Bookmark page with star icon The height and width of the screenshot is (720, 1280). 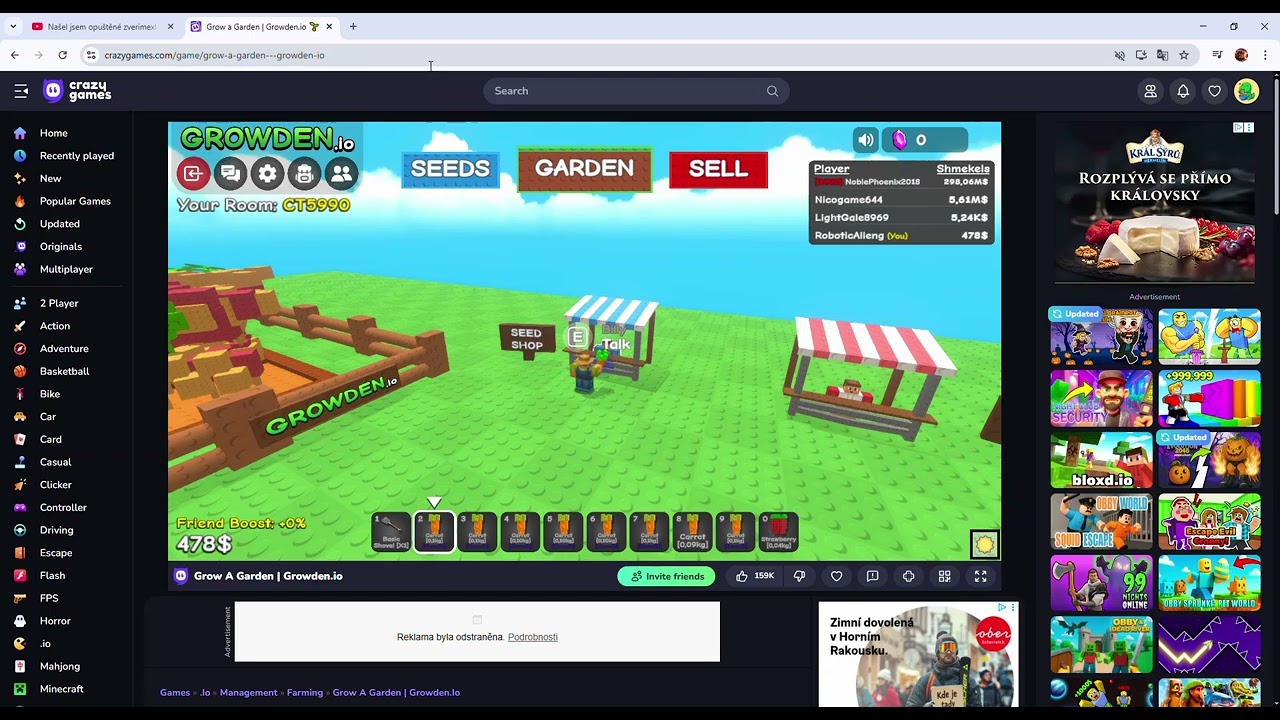tap(1184, 55)
